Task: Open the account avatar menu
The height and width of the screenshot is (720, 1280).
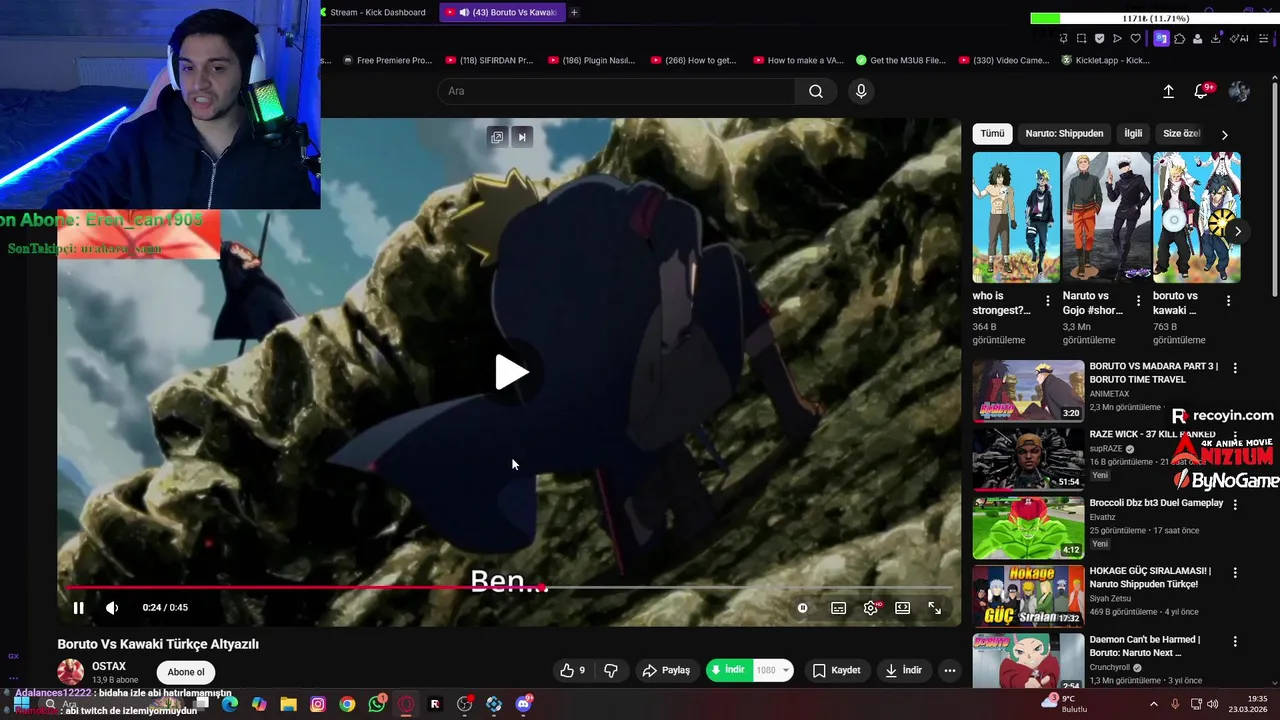Action: click(1239, 91)
